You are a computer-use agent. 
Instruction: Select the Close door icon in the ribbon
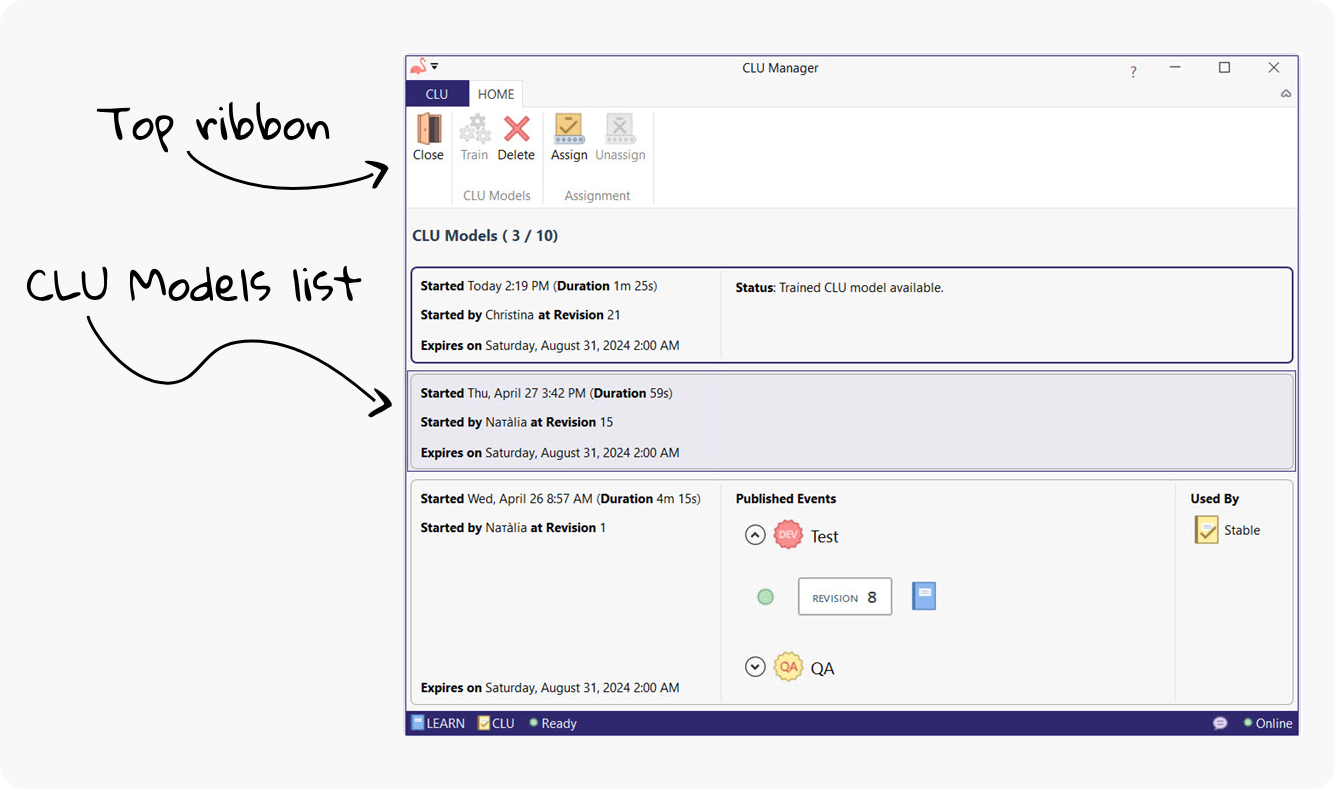[428, 130]
